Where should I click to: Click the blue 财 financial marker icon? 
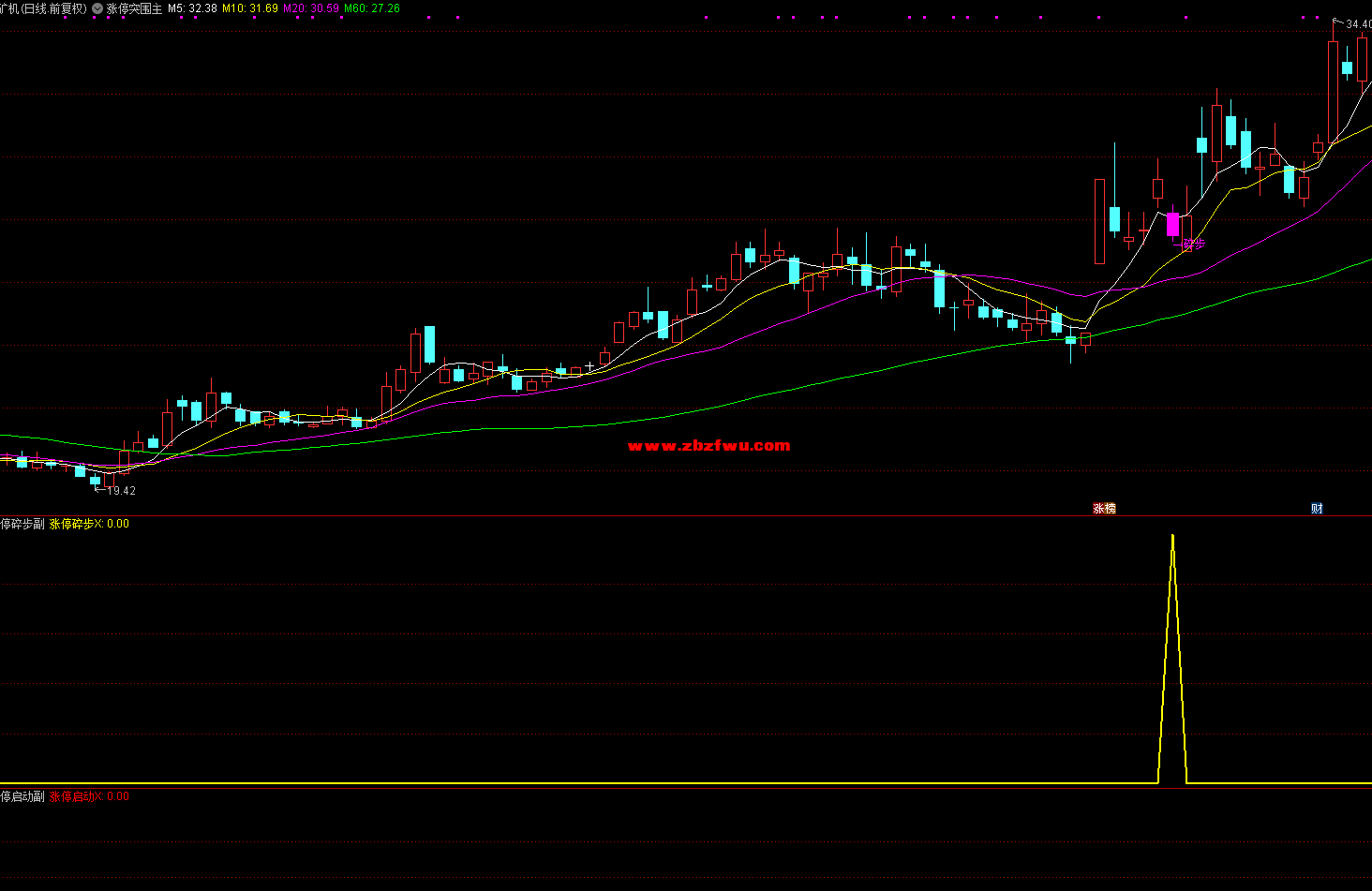coord(1317,509)
